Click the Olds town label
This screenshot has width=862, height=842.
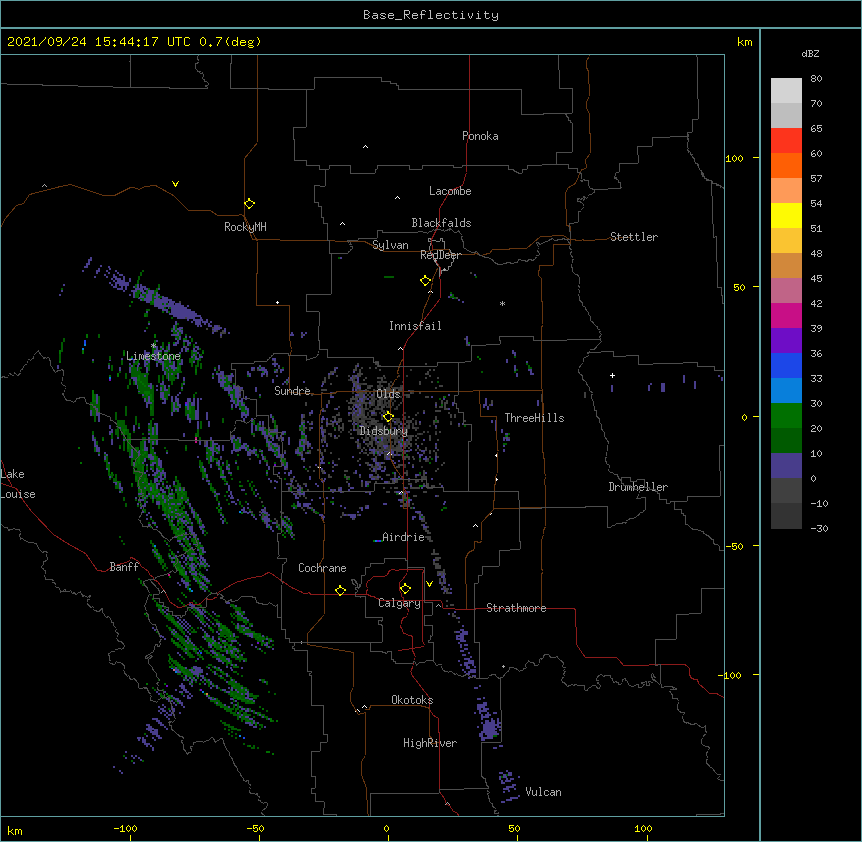coord(388,394)
